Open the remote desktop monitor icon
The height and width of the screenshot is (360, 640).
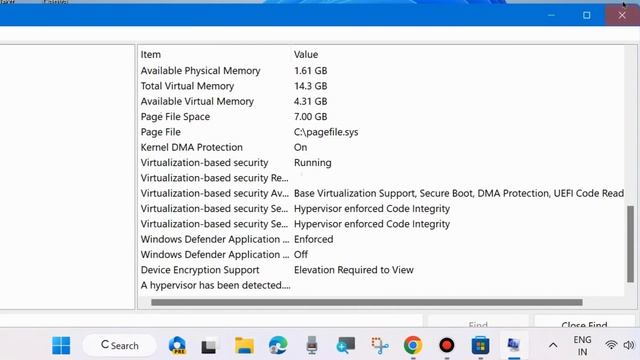[346, 345]
